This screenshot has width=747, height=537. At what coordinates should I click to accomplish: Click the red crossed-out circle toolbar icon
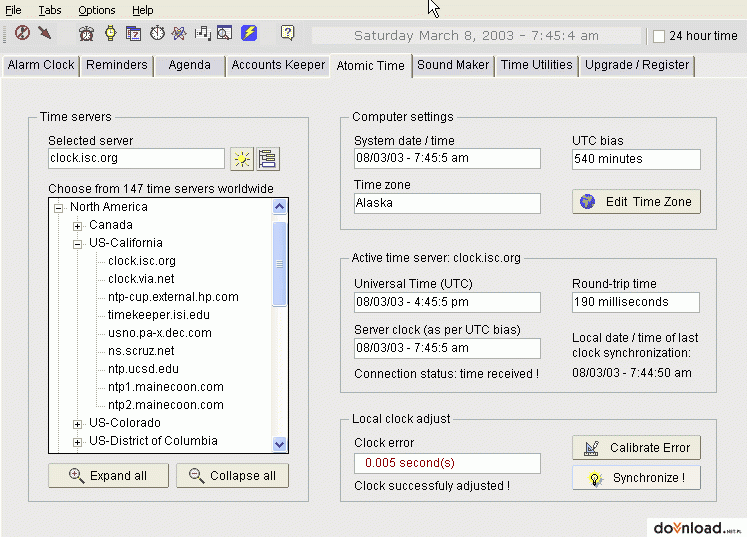(x=22, y=33)
